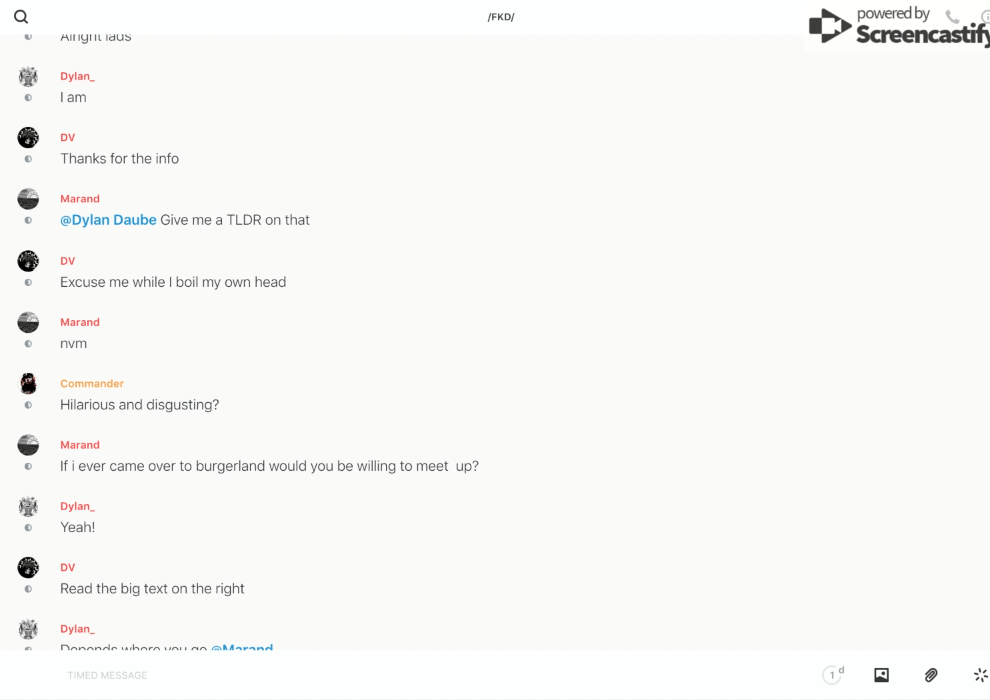Open the Commander sender name
Screen dimensions: 990x700
(x=92, y=384)
